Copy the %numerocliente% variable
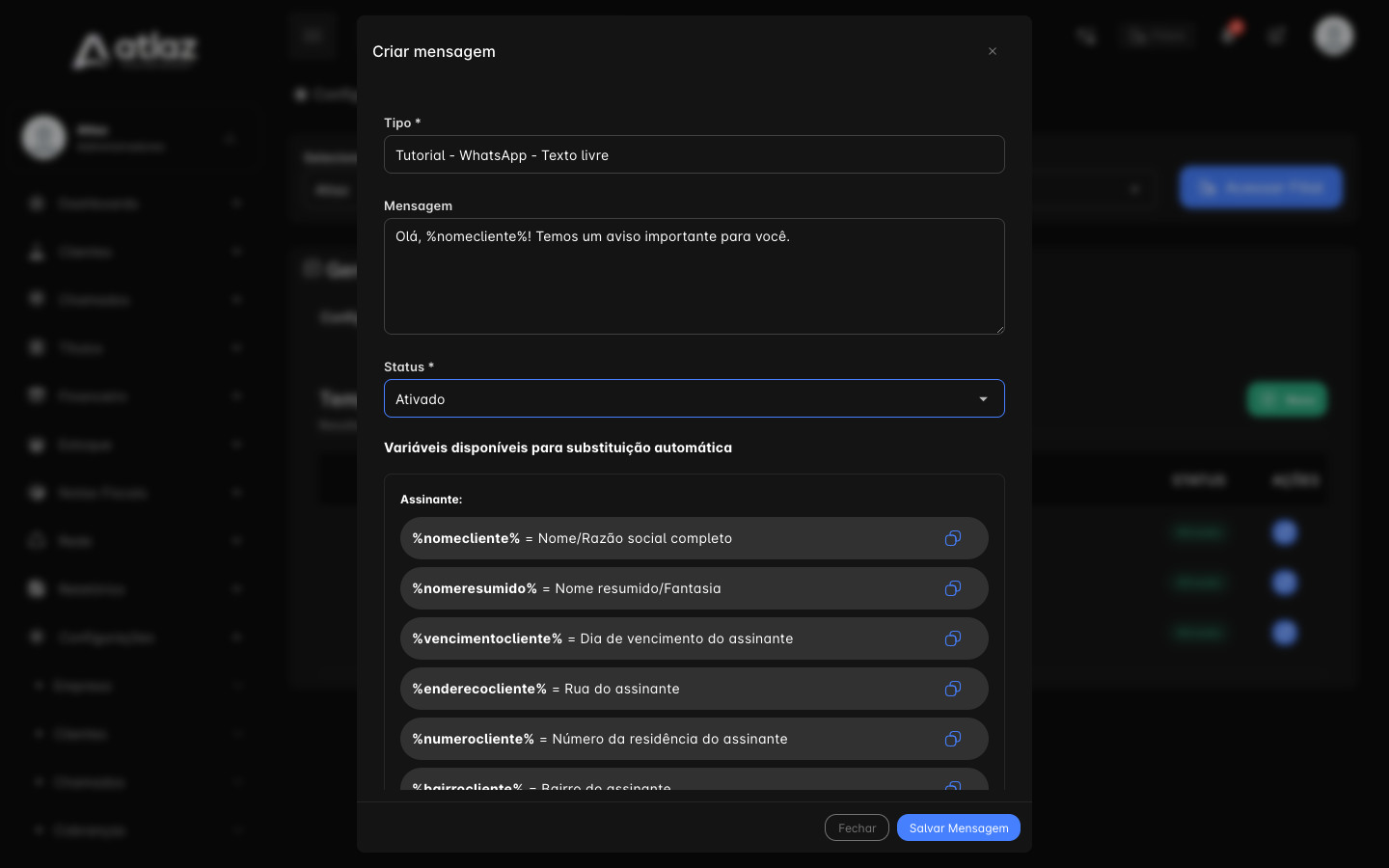This screenshot has height=868, width=1389. click(x=953, y=739)
